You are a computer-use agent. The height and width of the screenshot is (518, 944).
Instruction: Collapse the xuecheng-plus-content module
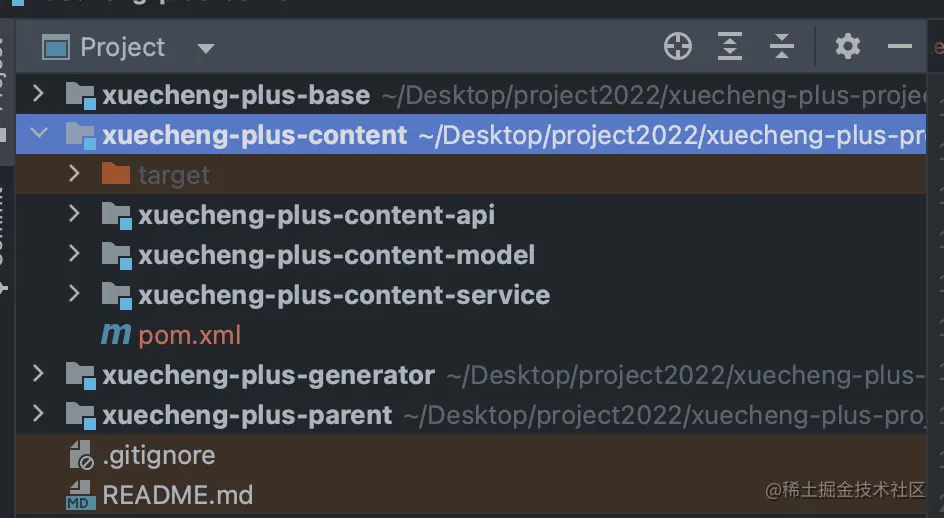38,135
